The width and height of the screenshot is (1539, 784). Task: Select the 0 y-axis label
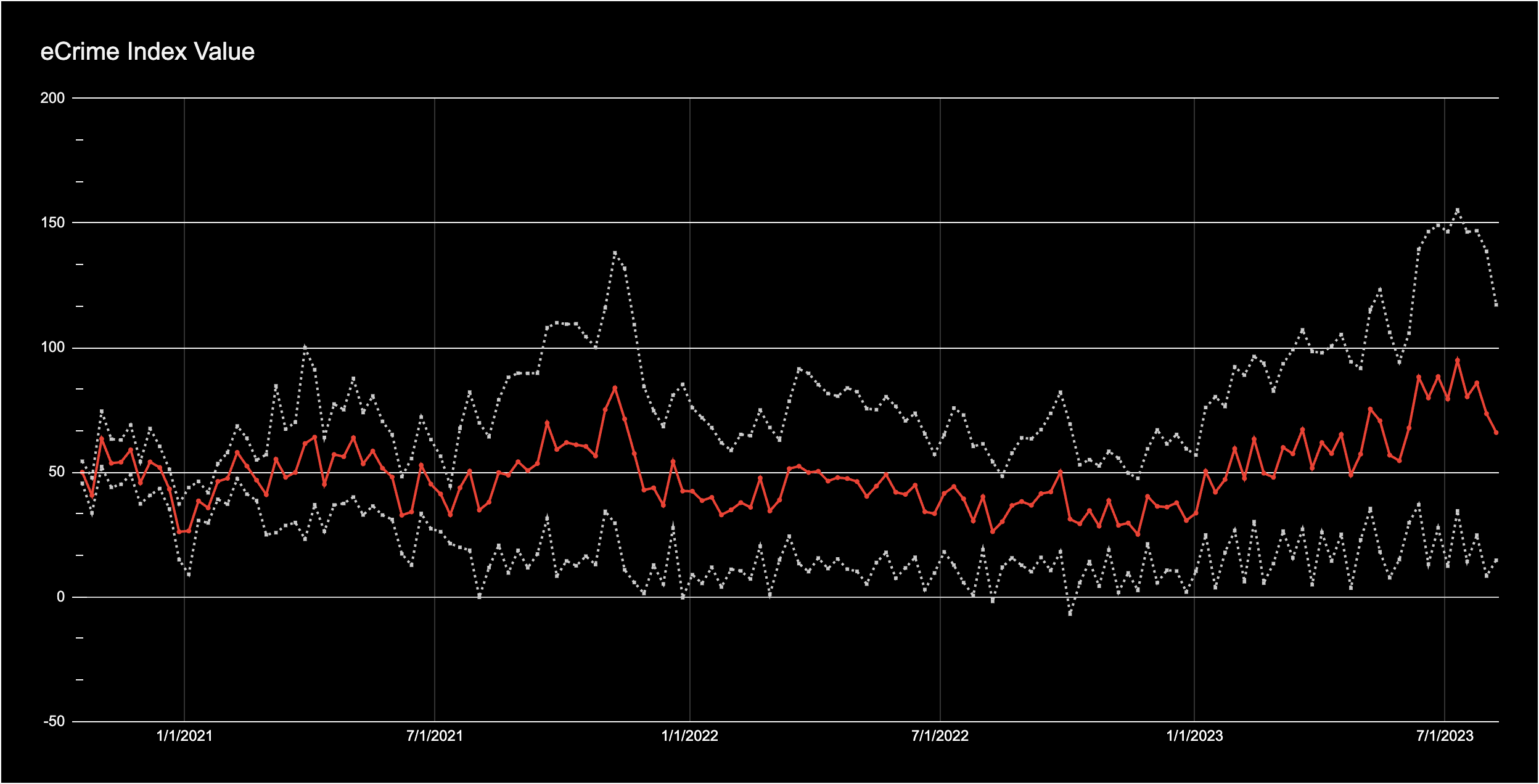click(60, 596)
